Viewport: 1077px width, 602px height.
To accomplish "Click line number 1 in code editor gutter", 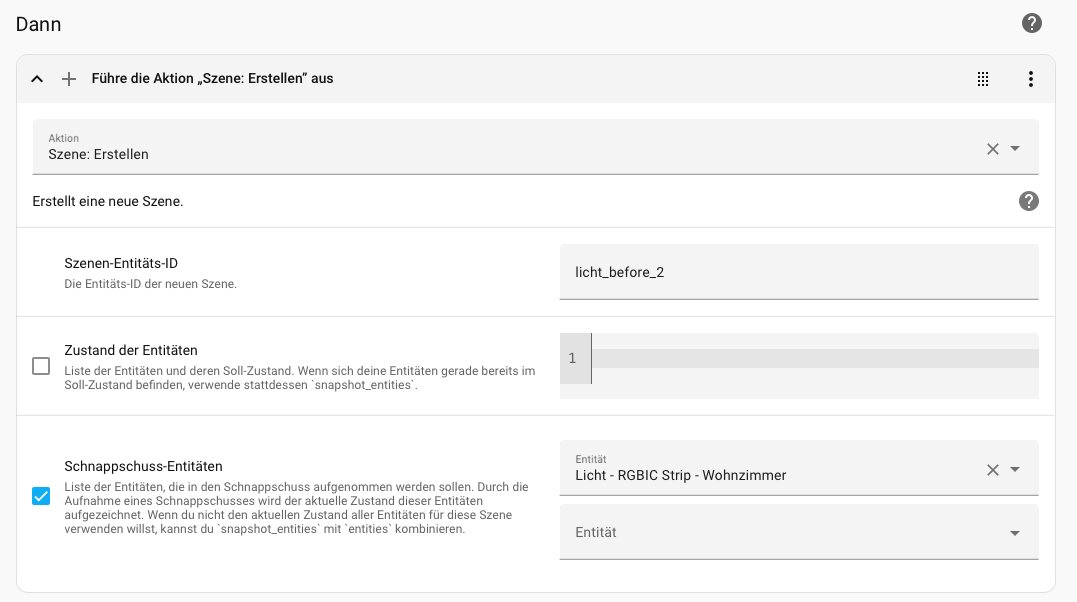I will point(573,358).
